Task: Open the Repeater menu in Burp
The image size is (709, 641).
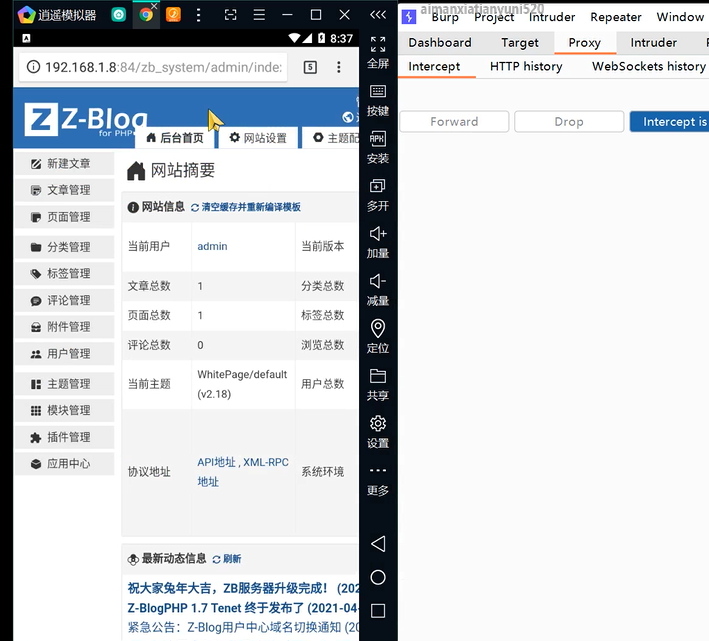Action: coord(615,17)
